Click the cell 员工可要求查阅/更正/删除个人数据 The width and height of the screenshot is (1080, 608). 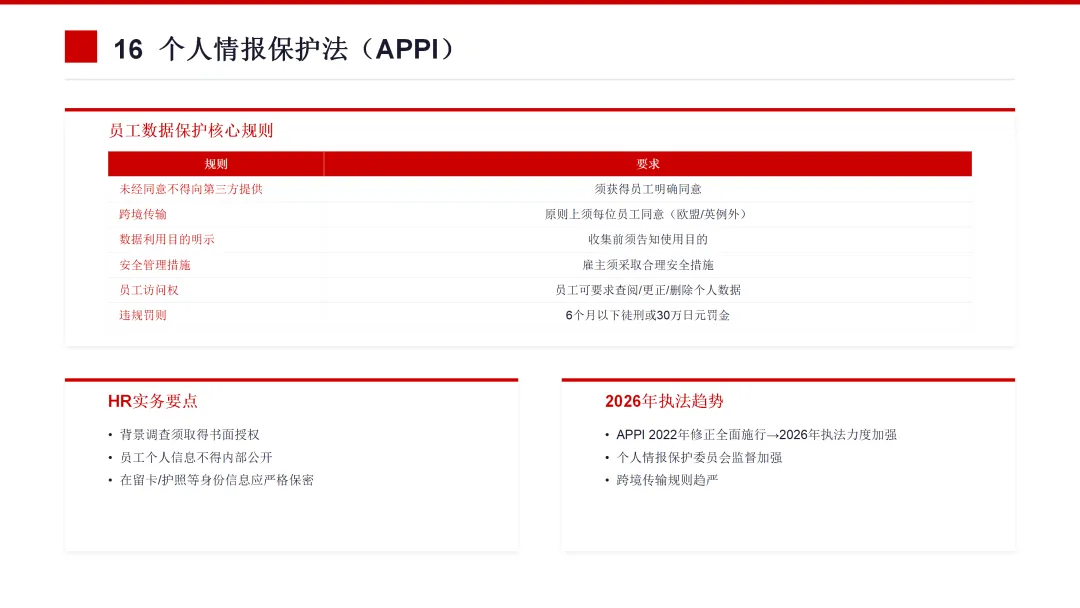click(x=647, y=290)
